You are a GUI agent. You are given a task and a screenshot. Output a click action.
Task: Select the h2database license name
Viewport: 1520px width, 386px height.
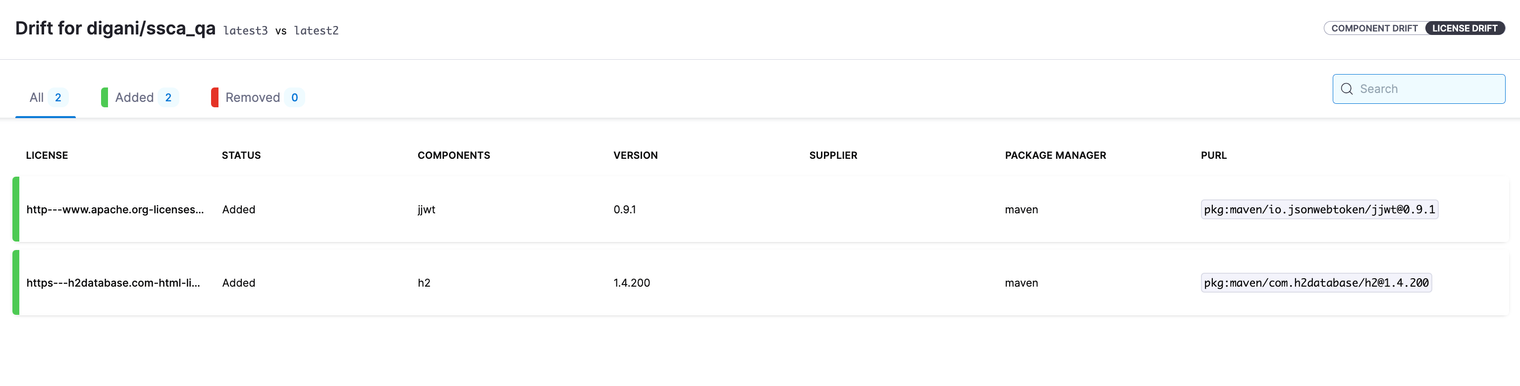[x=113, y=283]
